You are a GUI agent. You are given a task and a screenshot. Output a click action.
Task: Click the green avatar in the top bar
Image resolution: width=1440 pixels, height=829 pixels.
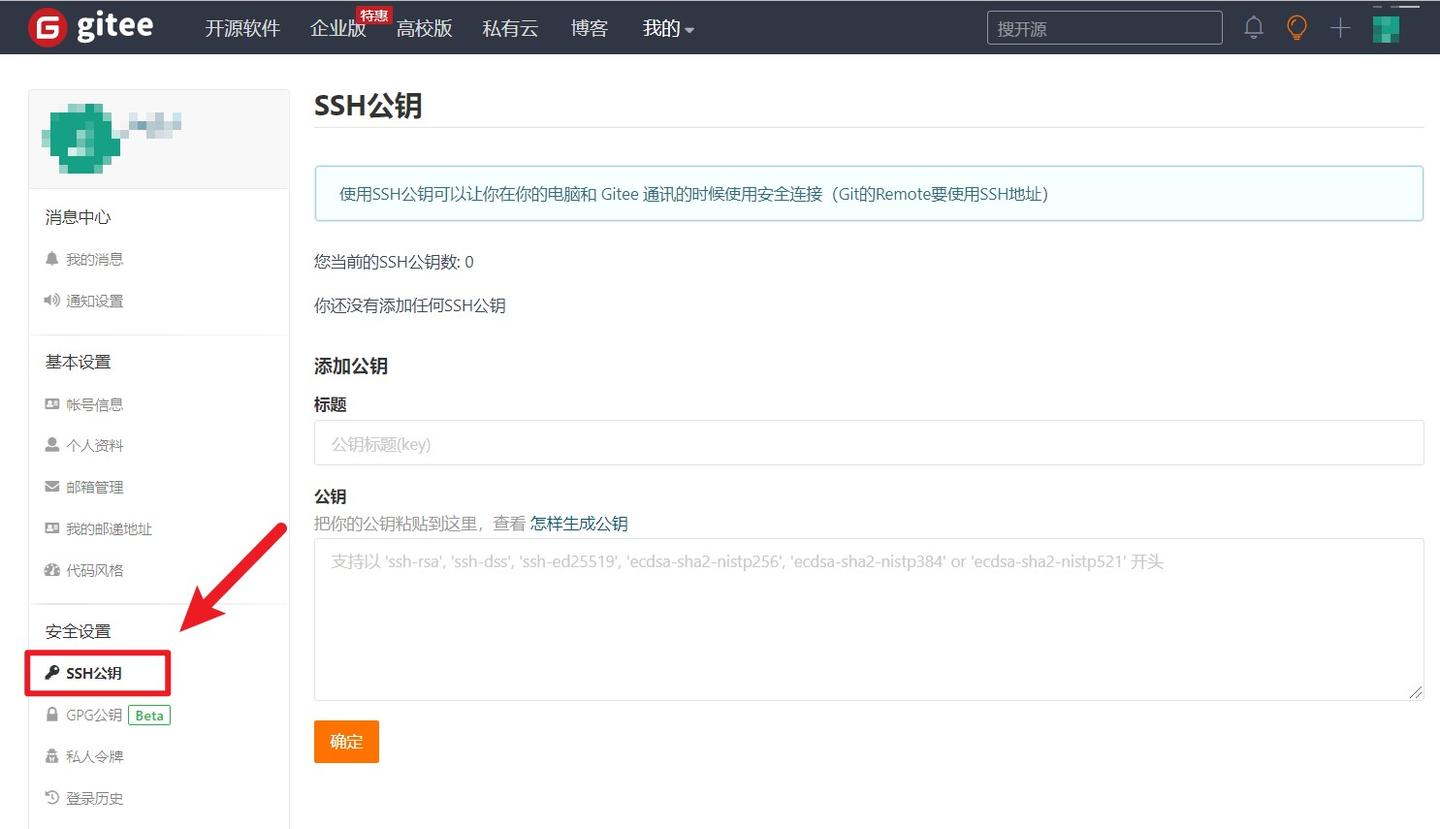coord(1386,27)
